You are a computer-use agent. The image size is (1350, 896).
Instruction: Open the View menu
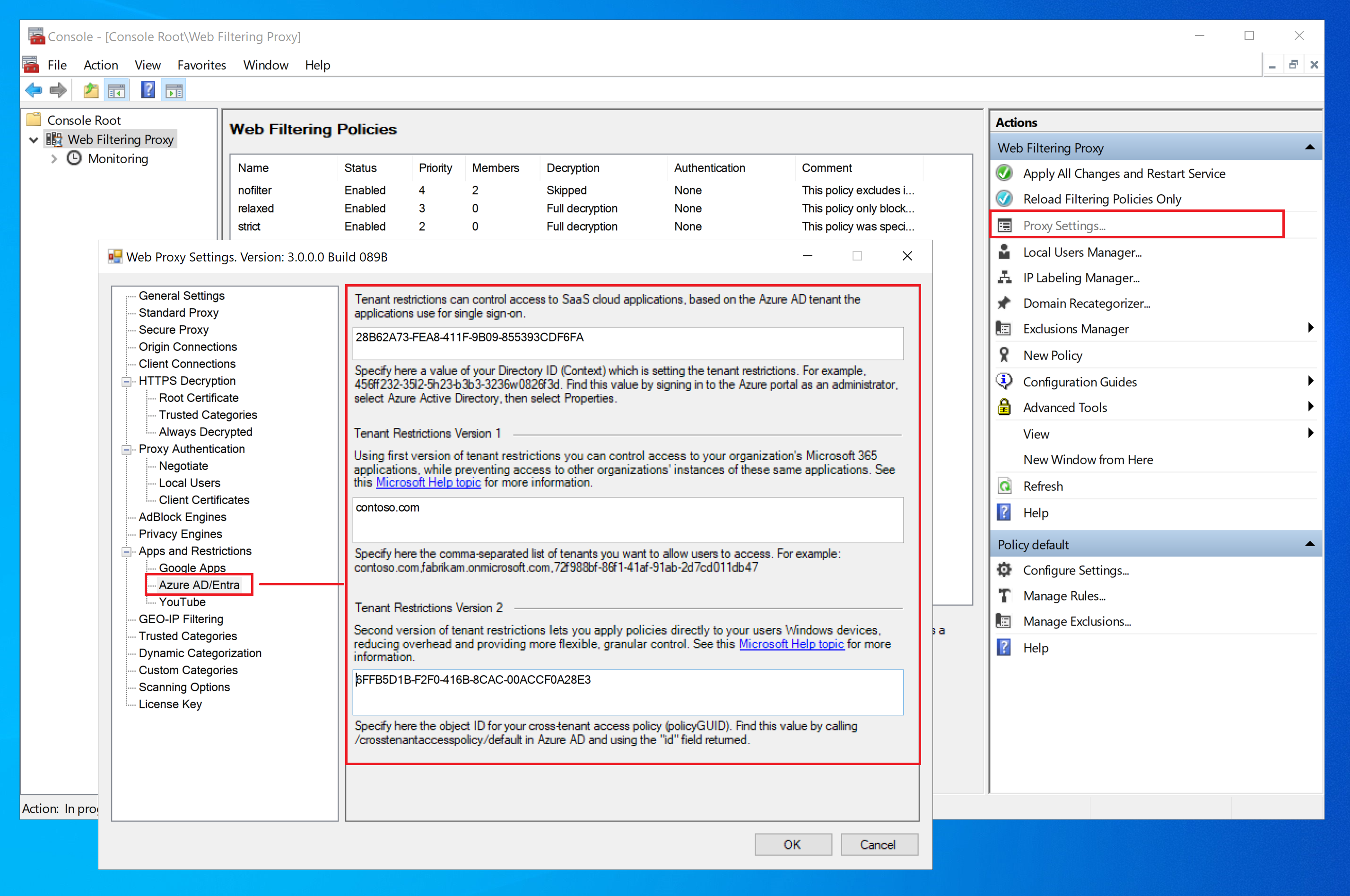tap(148, 65)
